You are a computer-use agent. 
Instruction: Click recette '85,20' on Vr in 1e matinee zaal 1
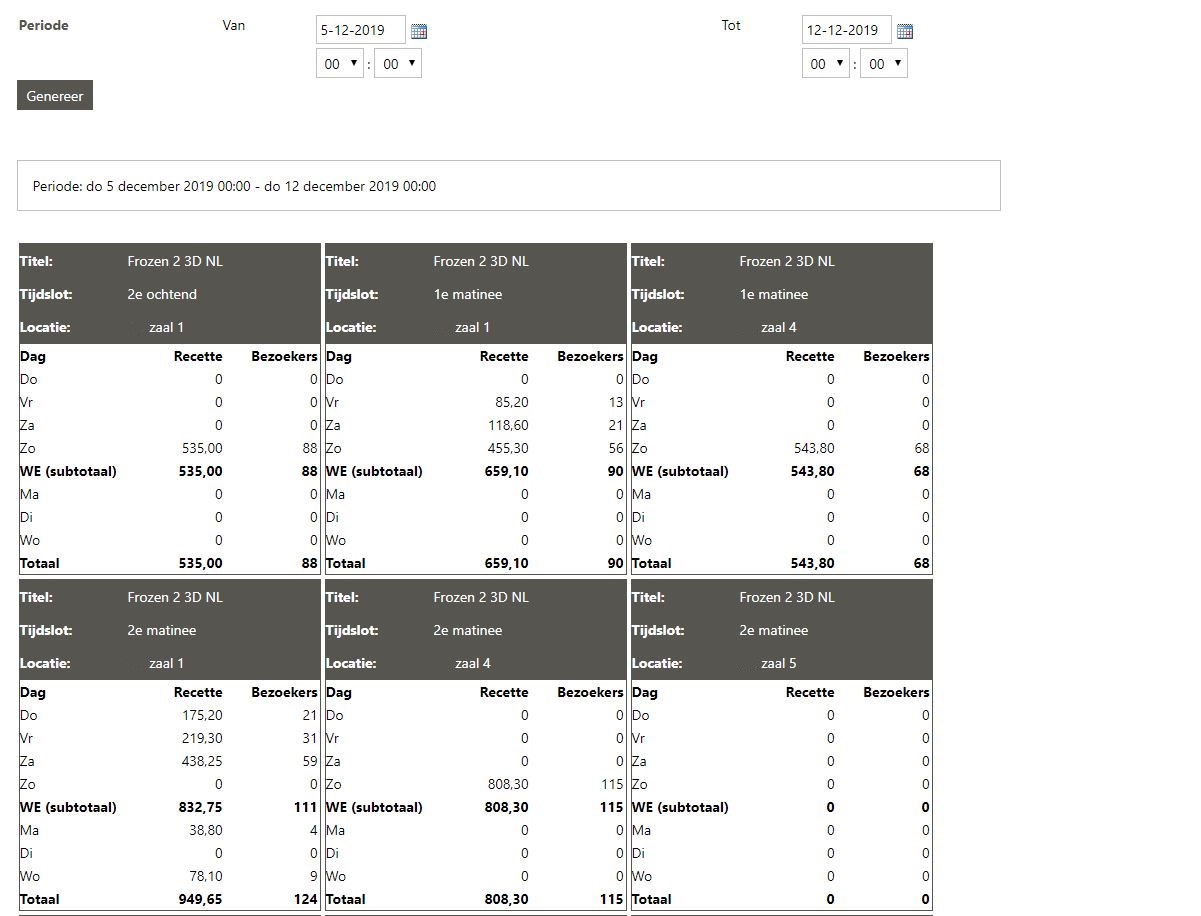point(511,402)
